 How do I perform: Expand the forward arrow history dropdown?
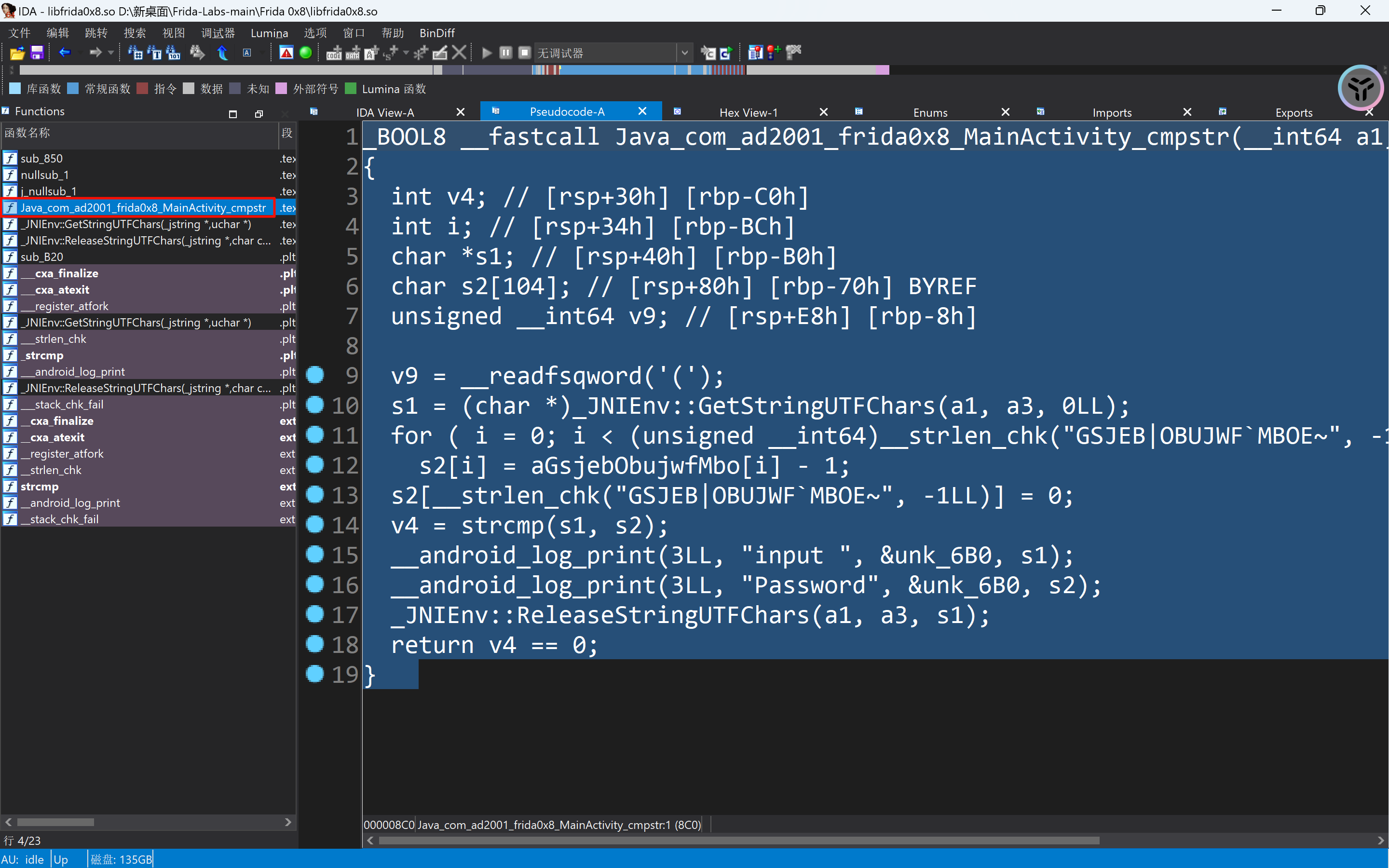[x=111, y=53]
